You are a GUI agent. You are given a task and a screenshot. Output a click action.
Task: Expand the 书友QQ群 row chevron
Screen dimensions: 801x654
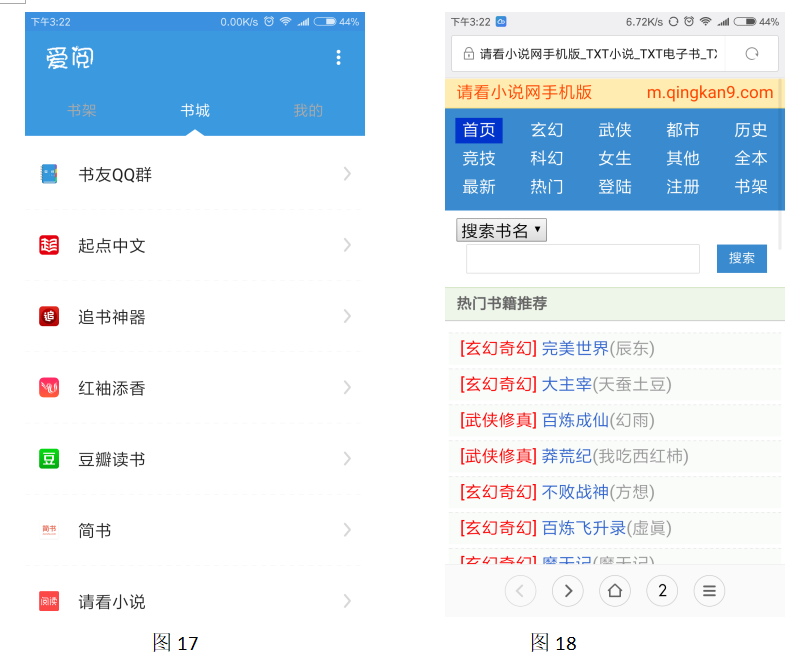[x=347, y=174]
